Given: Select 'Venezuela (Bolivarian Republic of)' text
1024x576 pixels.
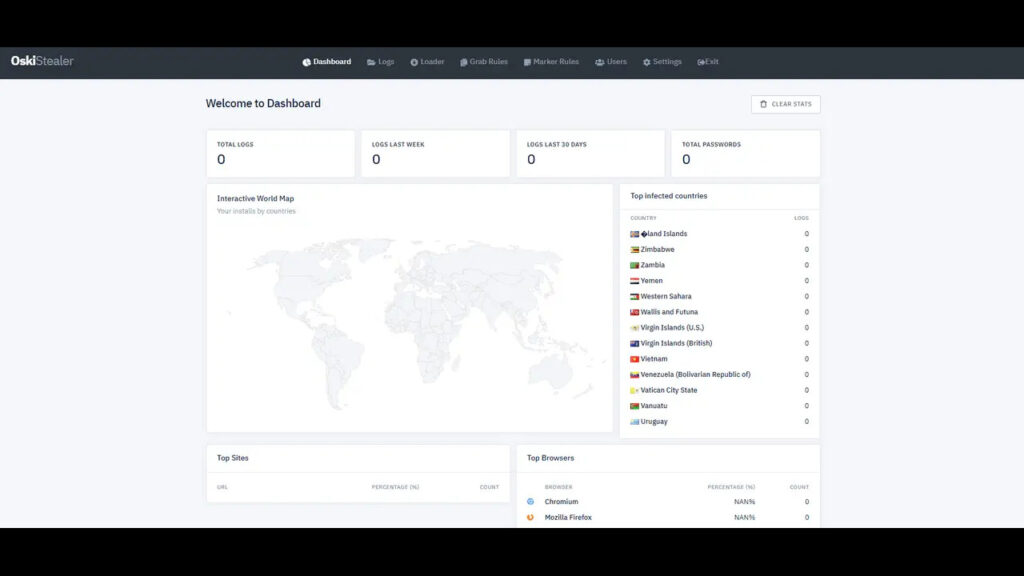Looking at the screenshot, I should [x=696, y=375].
